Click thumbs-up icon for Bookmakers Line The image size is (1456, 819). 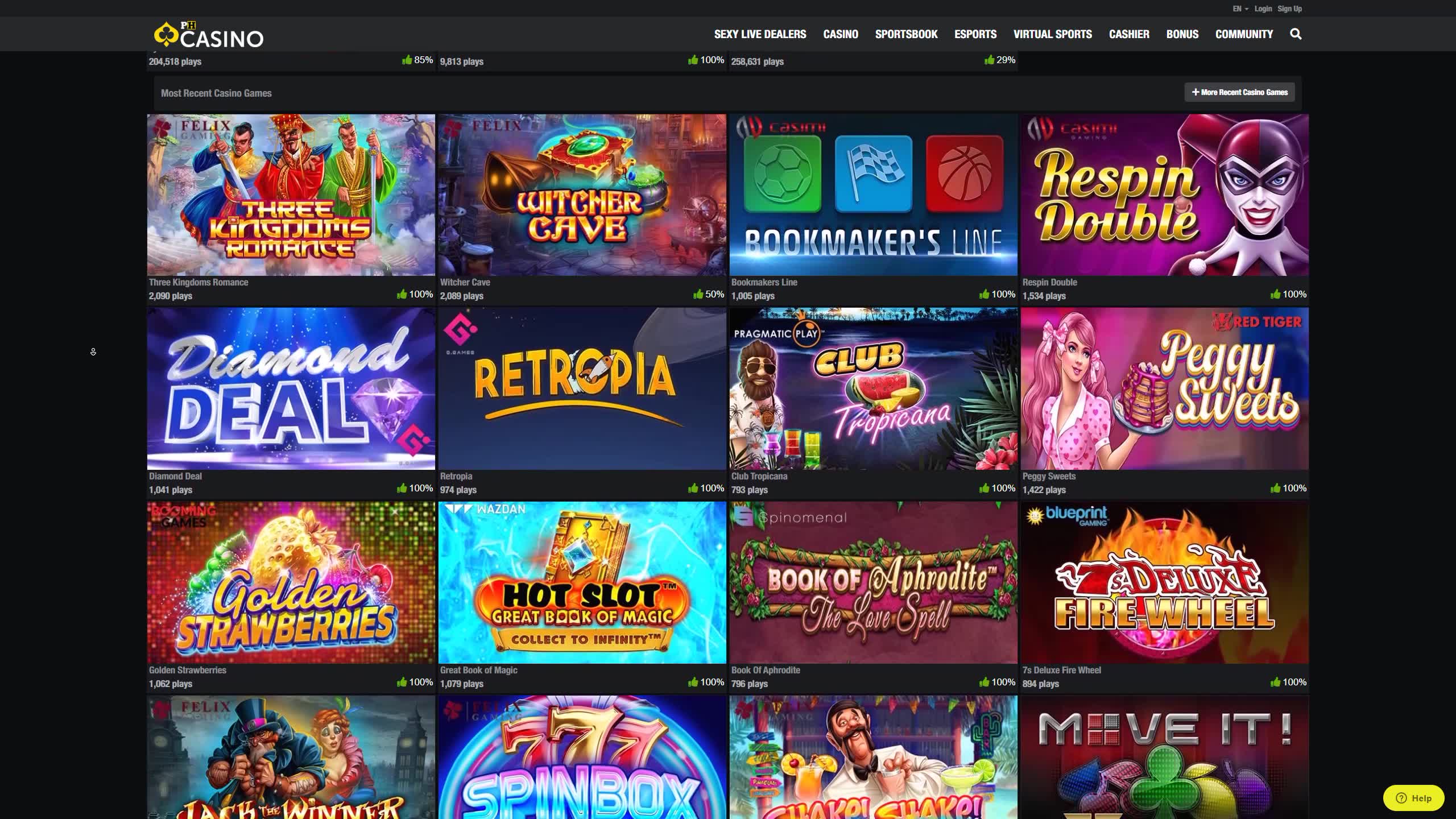(x=985, y=294)
